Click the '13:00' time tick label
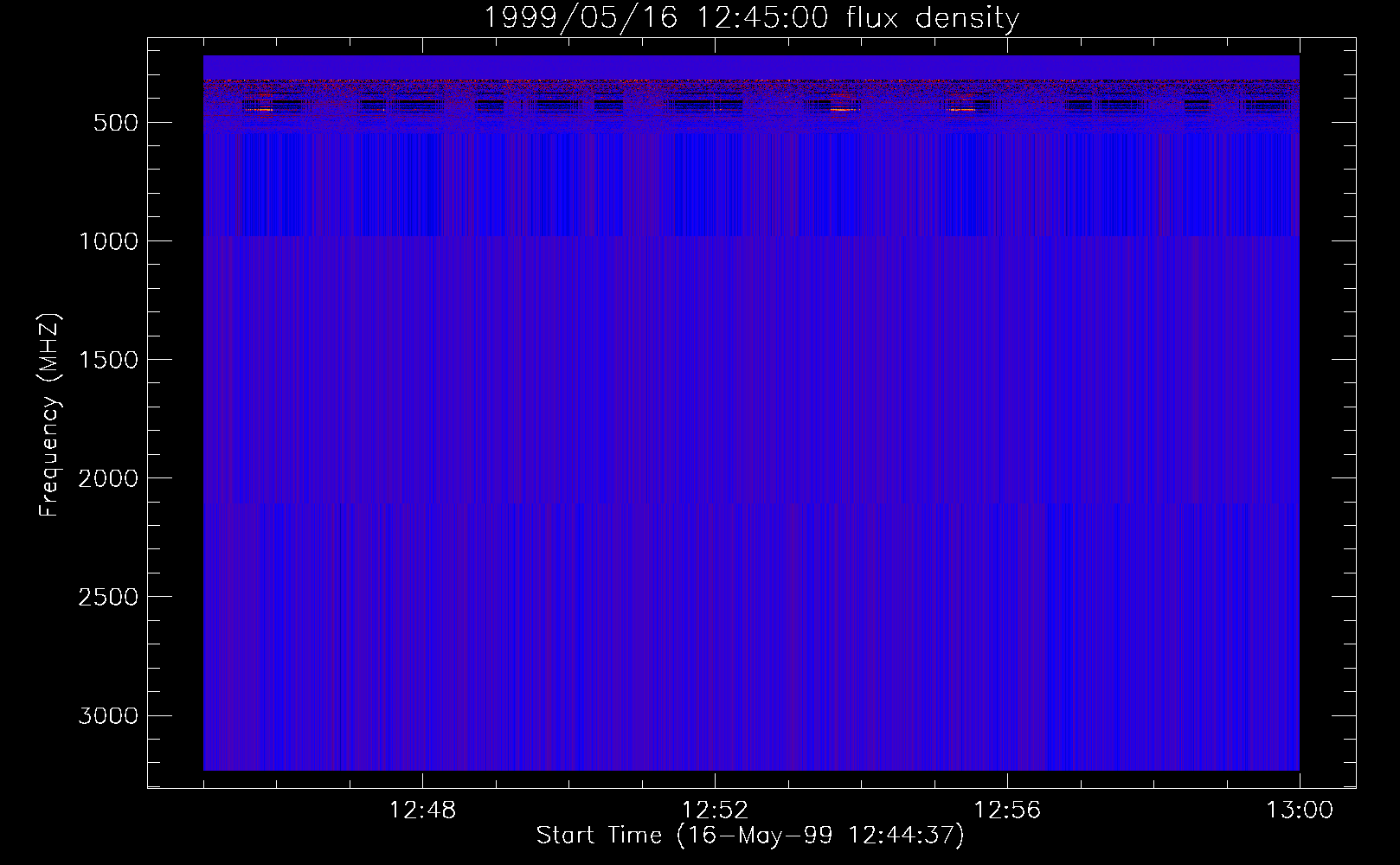 click(1300, 811)
